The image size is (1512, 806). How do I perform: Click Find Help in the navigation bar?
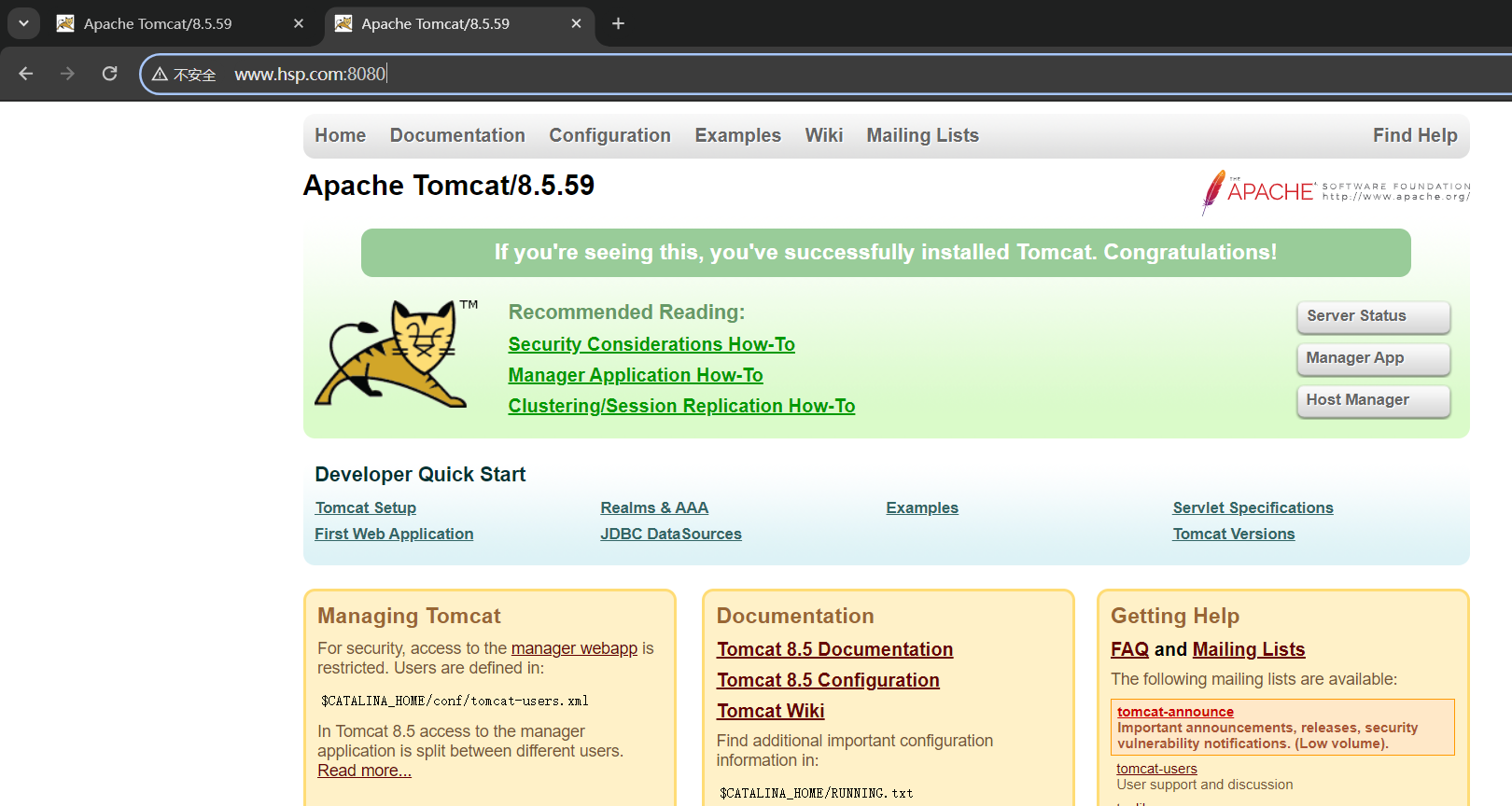tap(1415, 135)
